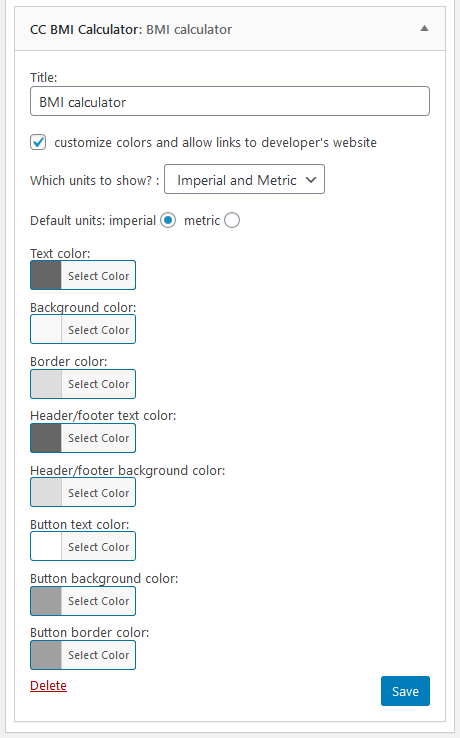The image size is (460, 738).
Task: Select metric as default units
Action: pos(232,220)
